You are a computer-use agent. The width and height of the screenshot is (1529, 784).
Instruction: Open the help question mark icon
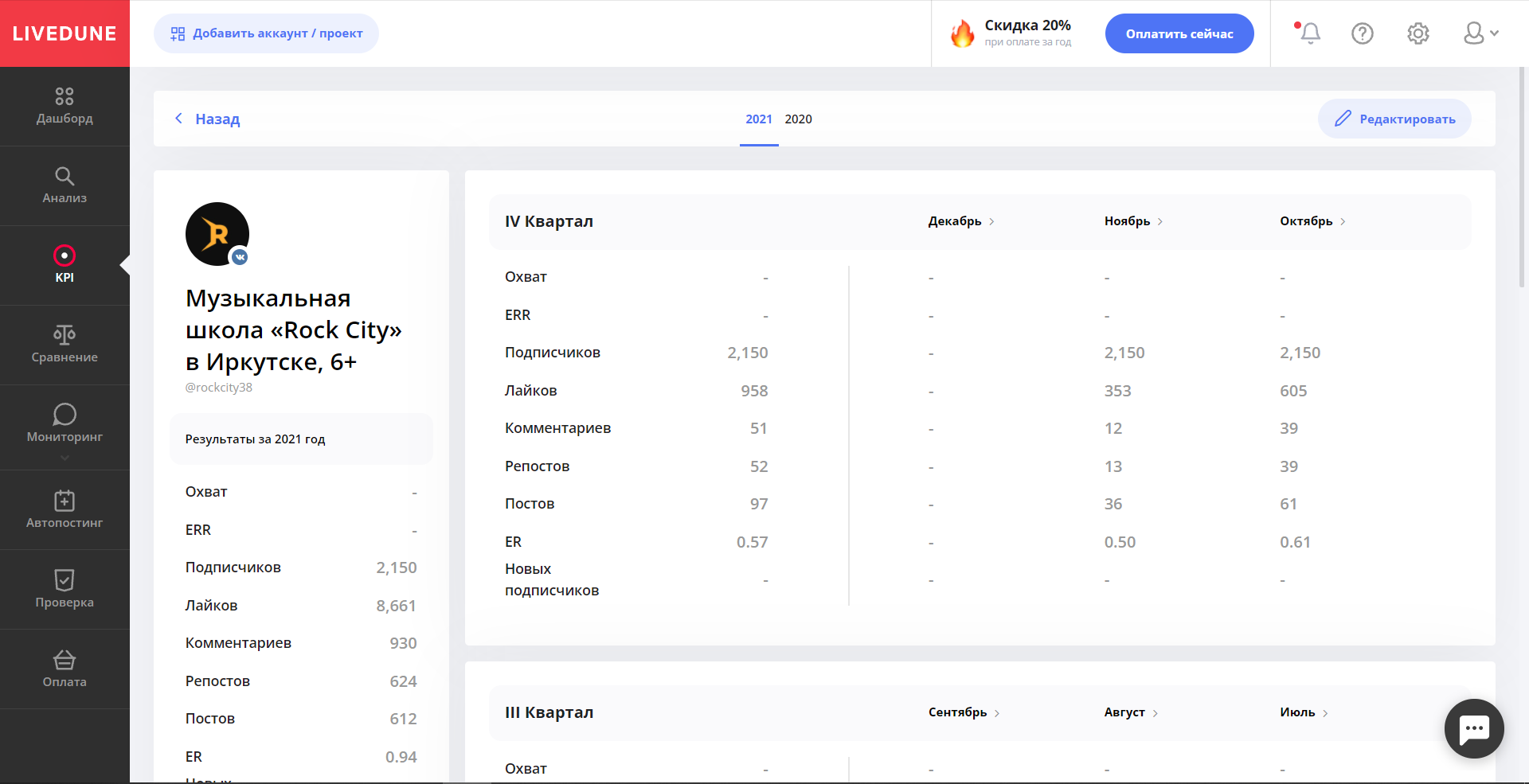[1363, 33]
